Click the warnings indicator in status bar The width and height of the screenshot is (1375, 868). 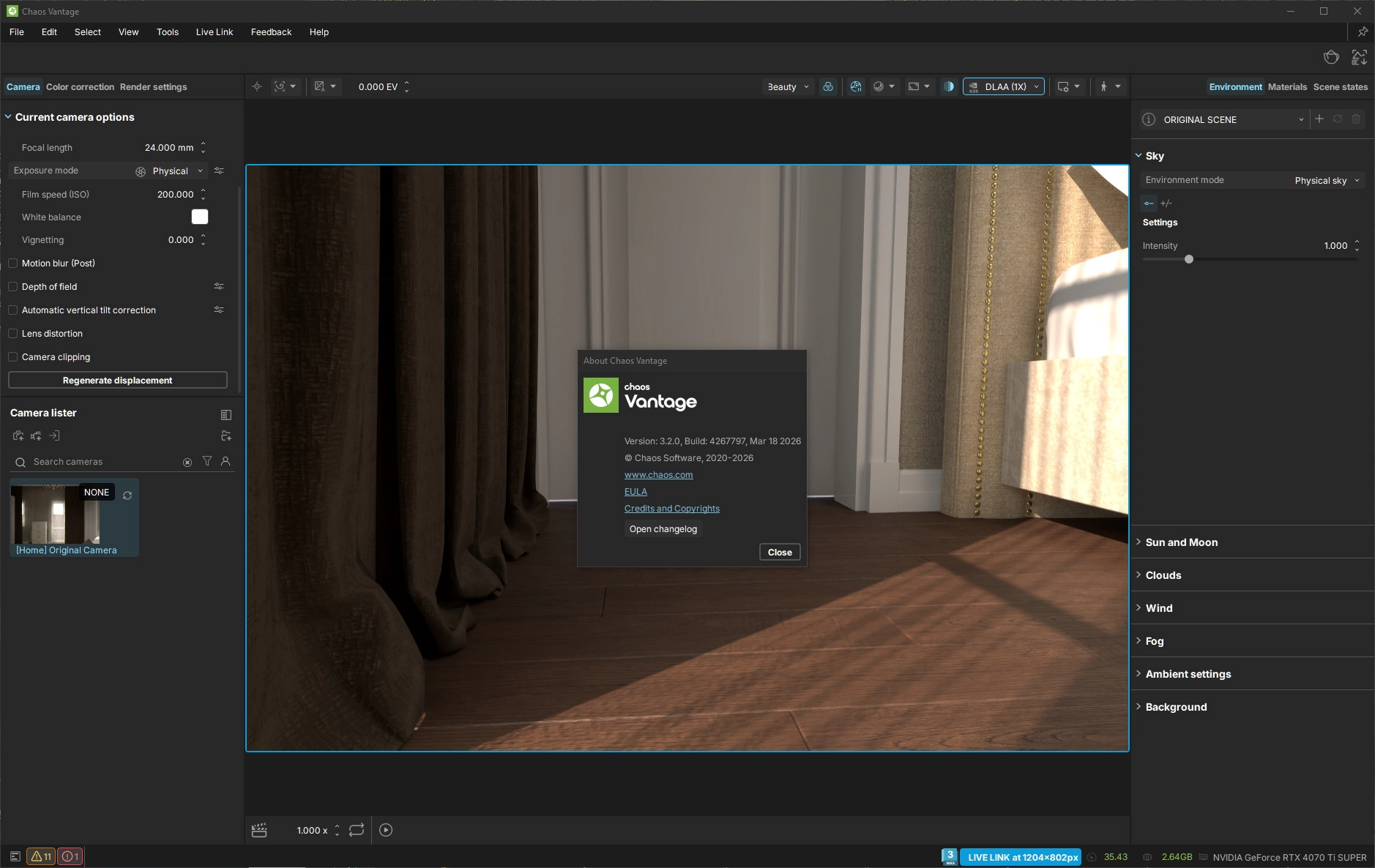point(42,856)
